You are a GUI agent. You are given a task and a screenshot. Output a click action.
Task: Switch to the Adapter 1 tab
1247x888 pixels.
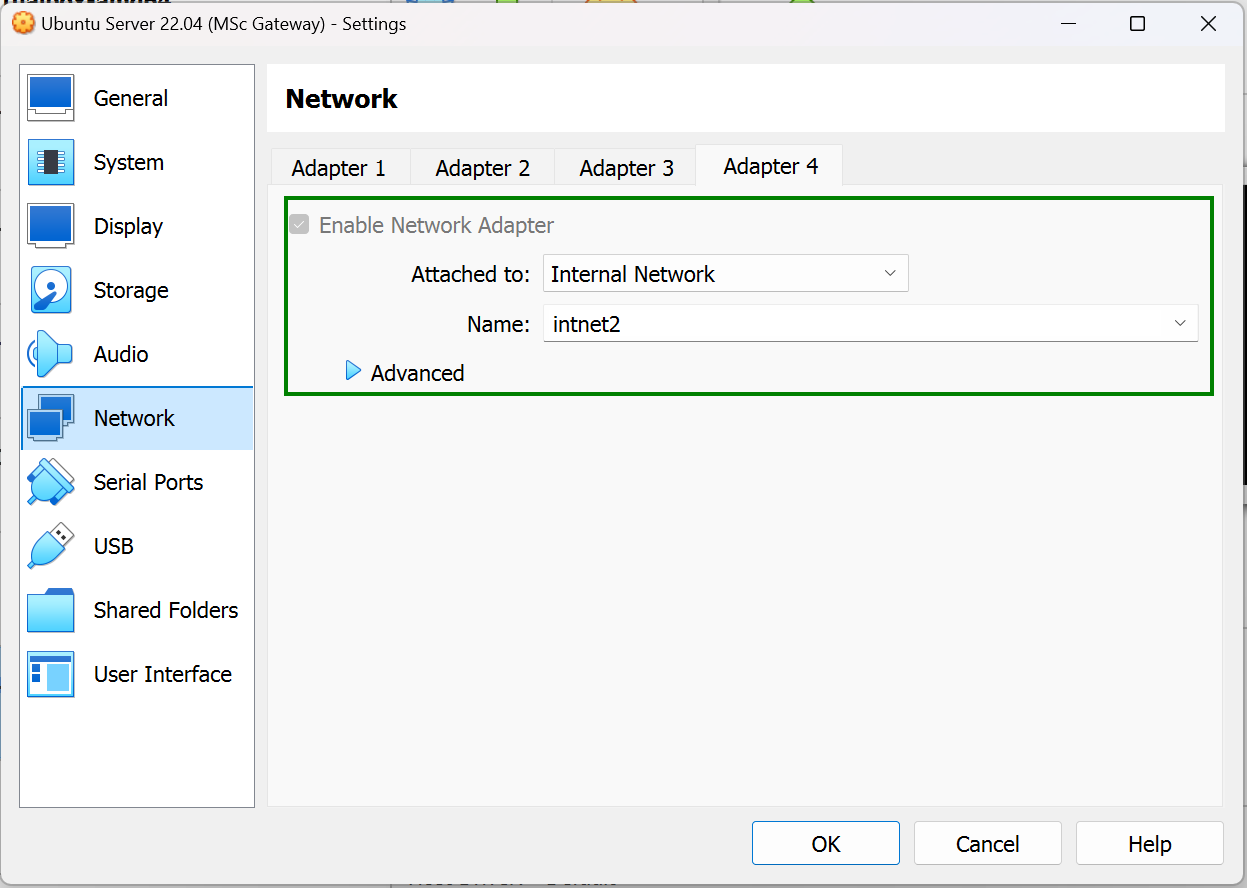[339, 168]
